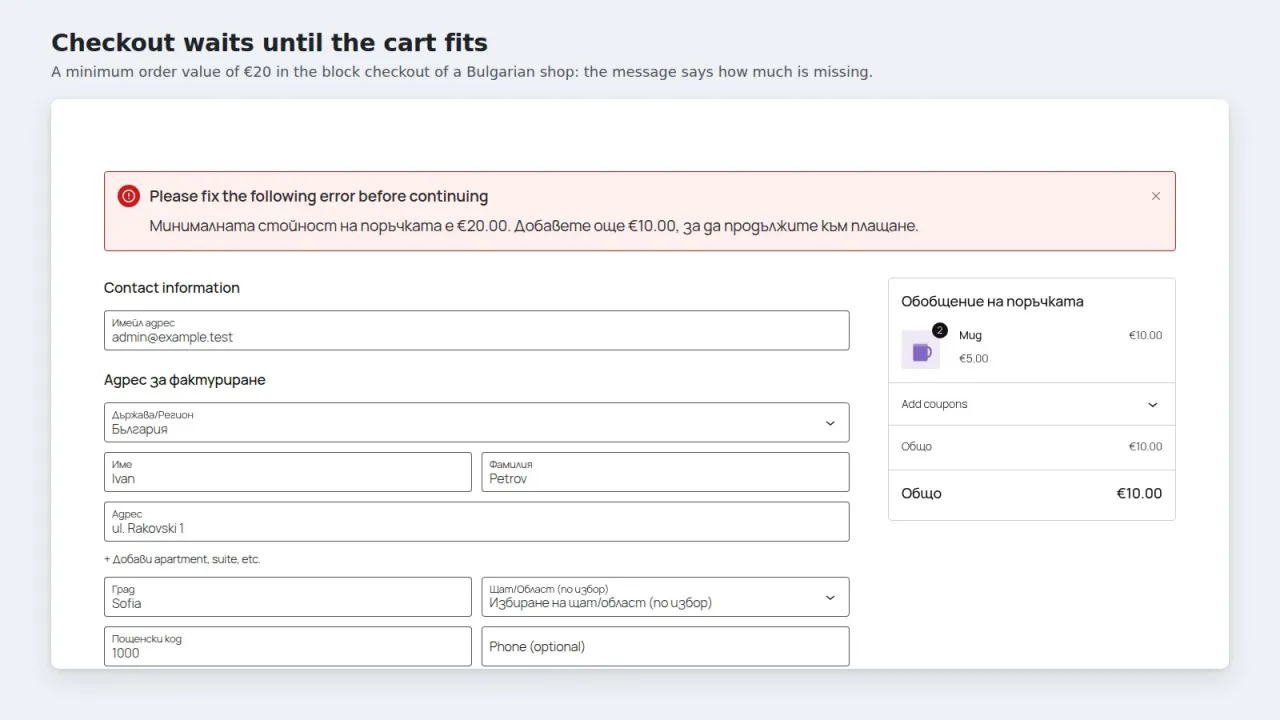
Task: Click the Адрес field with ul. Rakovski 1
Action: (477, 522)
